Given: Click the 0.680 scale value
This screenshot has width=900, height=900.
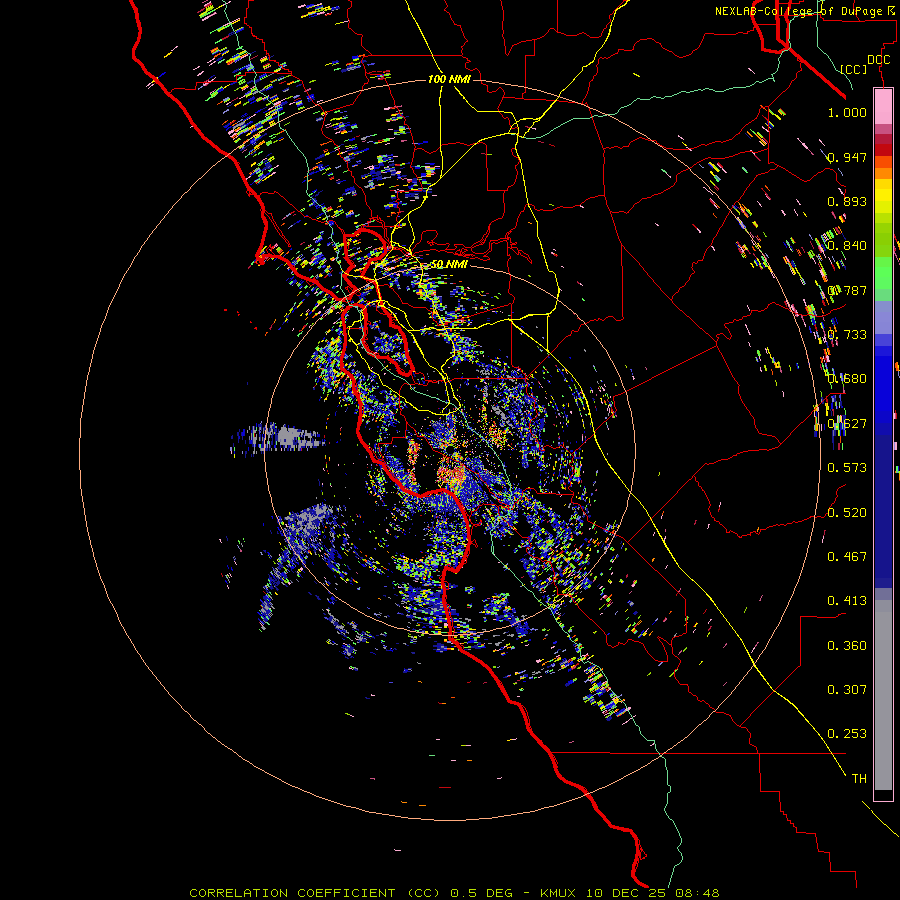Looking at the screenshot, I should point(847,379).
